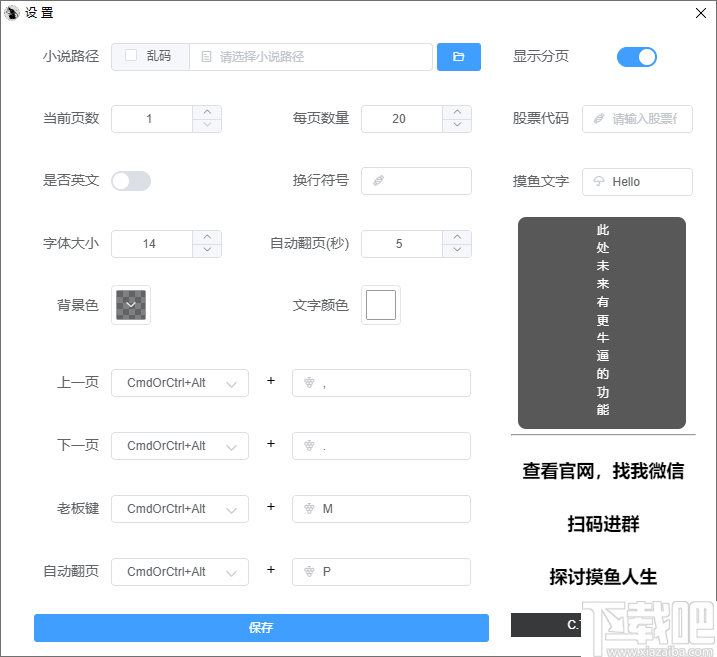Click the blue folder browse button

coord(459,57)
